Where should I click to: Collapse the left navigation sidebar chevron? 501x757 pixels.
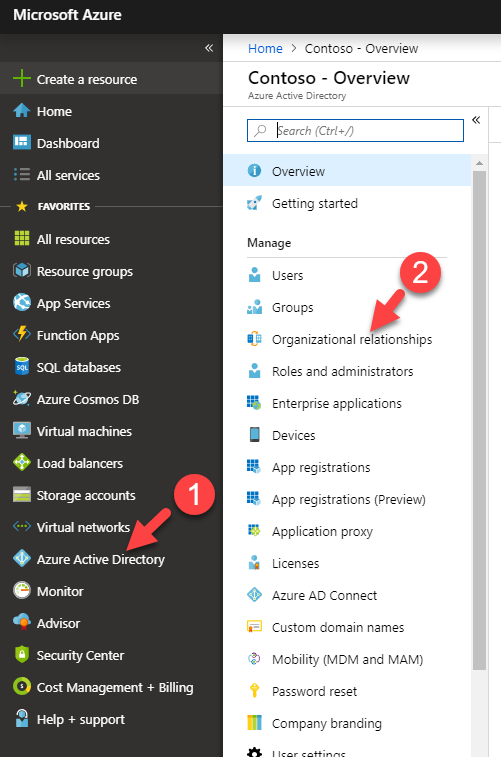[209, 48]
